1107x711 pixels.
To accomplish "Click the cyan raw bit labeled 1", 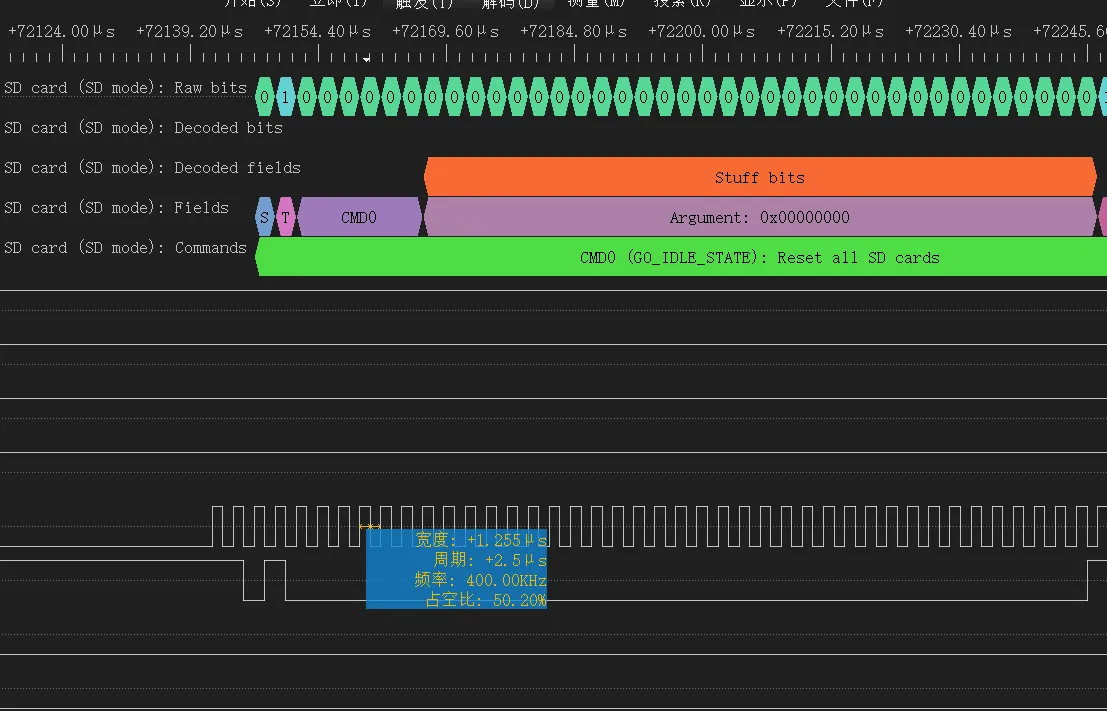I will (x=285, y=97).
